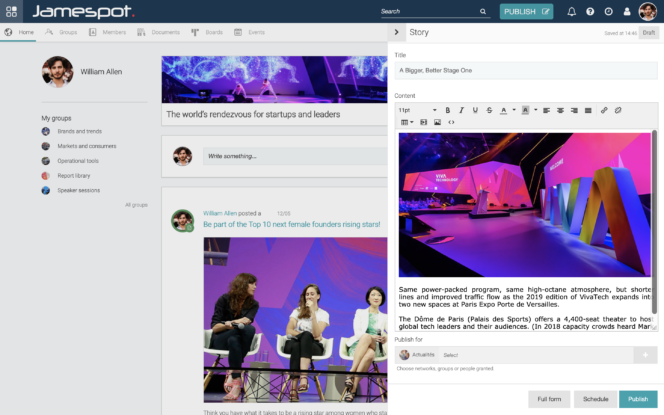Toggle bold formatting in the editor
Screen dimensions: 664x415
[447, 110]
